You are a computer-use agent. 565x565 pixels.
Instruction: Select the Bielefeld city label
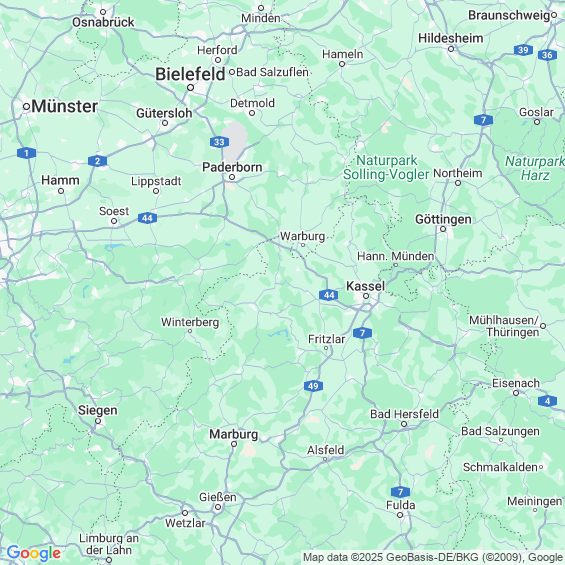[x=190, y=75]
